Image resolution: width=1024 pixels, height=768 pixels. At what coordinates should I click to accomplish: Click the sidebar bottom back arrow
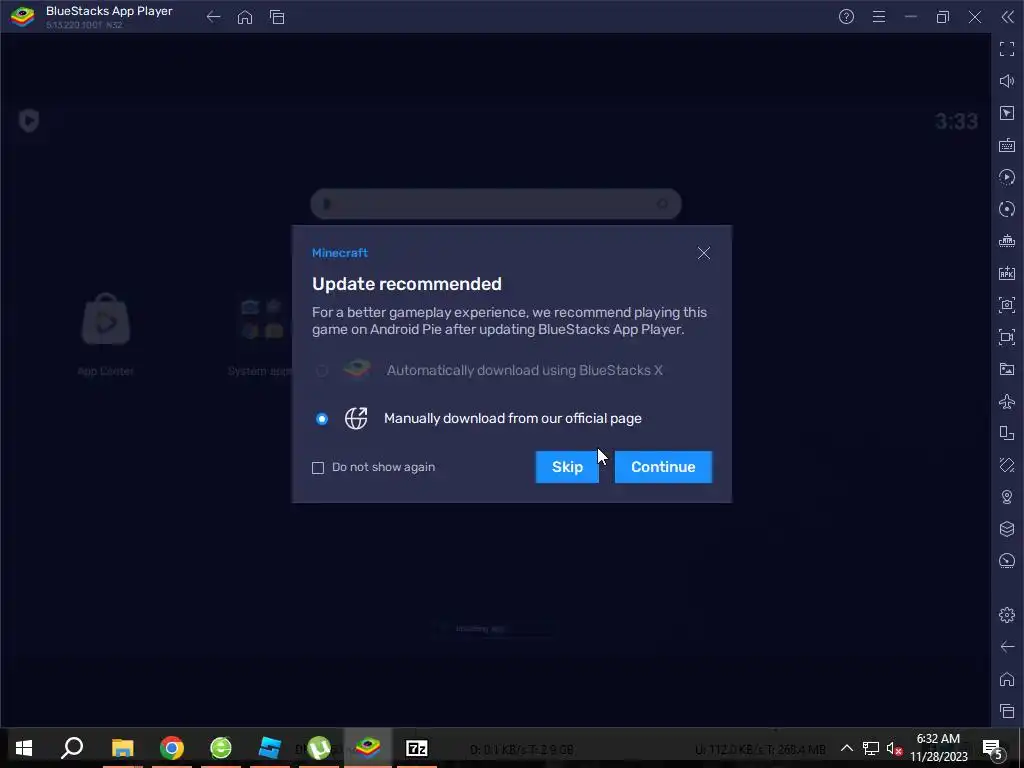(x=1007, y=647)
